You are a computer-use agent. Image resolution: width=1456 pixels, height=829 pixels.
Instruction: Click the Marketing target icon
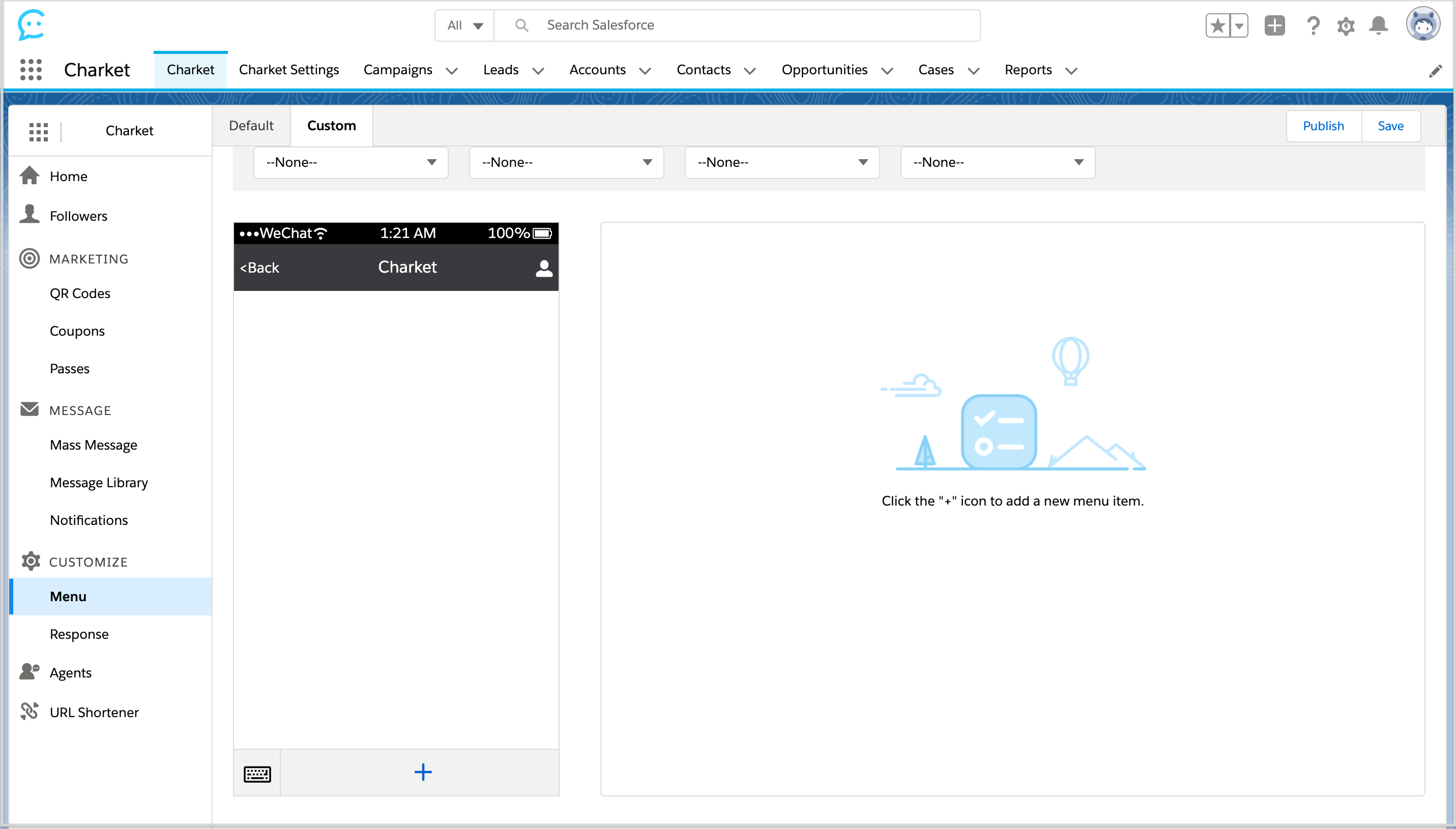[x=30, y=258]
